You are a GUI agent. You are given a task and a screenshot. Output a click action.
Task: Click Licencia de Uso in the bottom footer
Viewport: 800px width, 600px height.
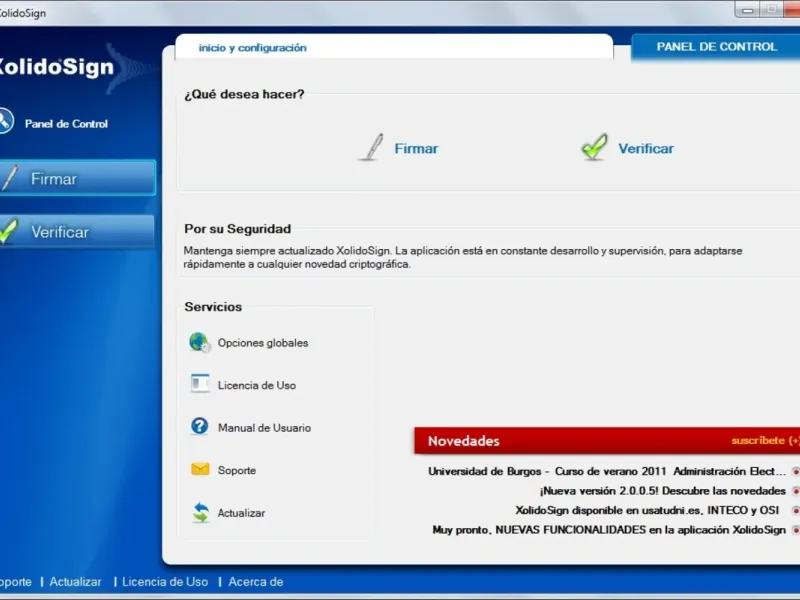(x=165, y=582)
